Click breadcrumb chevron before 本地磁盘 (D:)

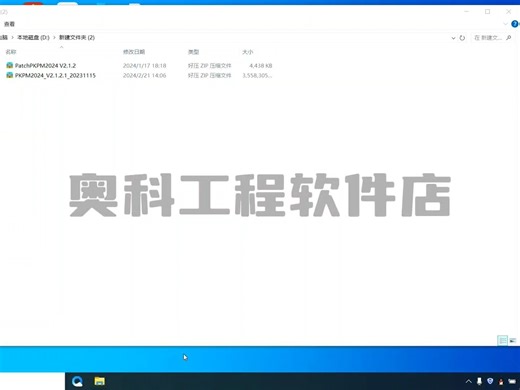12,37
